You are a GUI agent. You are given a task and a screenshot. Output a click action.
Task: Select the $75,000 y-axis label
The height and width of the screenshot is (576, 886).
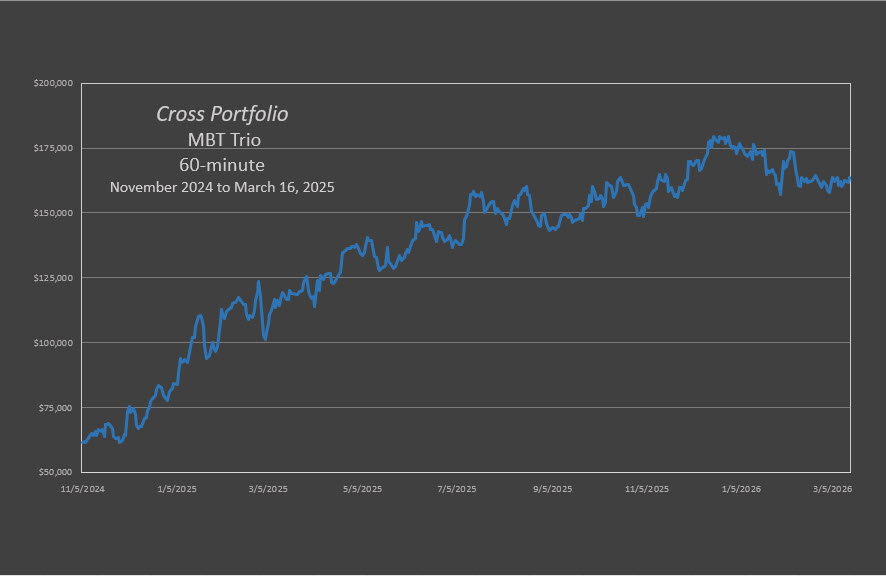click(56, 408)
